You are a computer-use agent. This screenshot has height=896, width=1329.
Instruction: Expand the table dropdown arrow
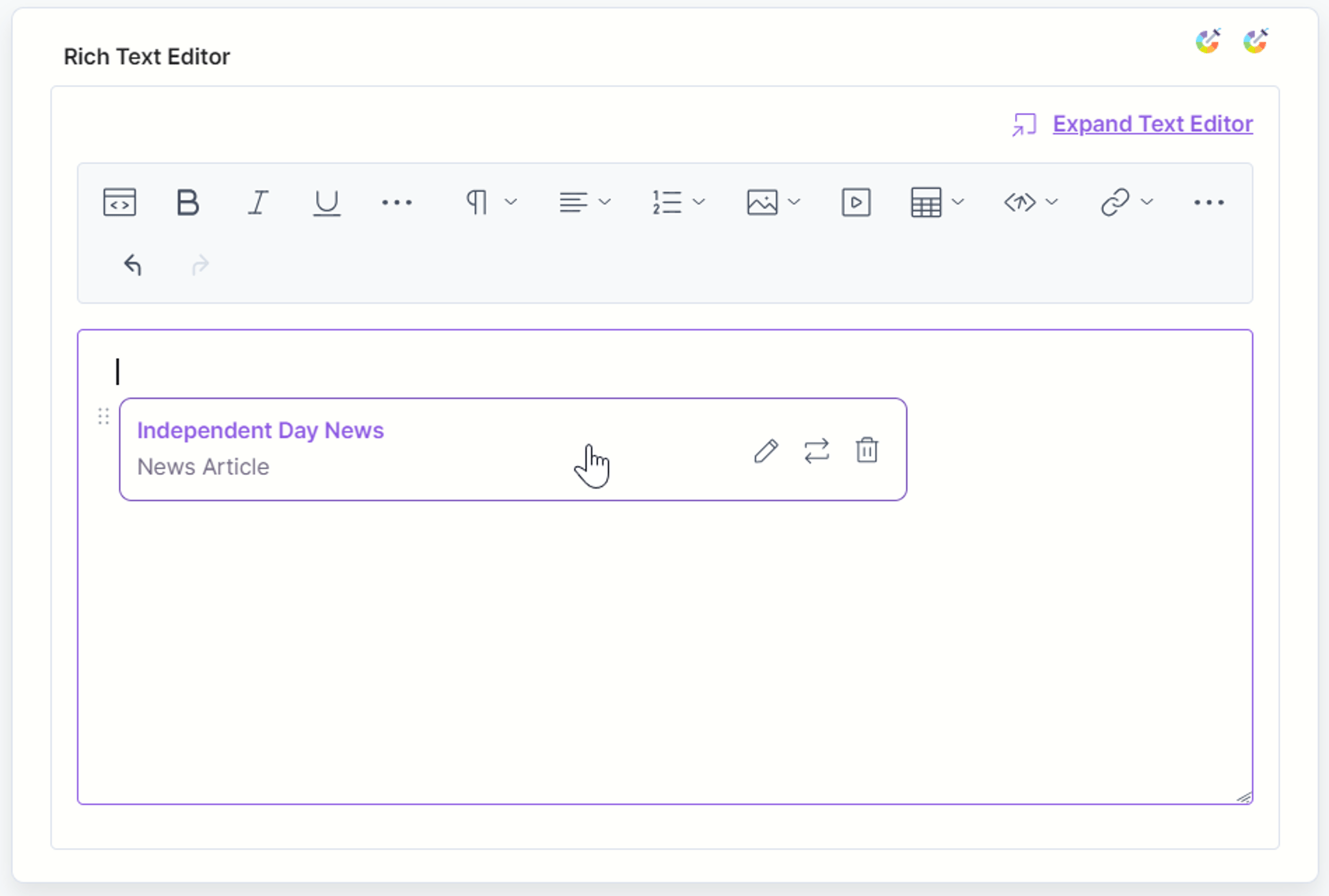[x=958, y=202]
